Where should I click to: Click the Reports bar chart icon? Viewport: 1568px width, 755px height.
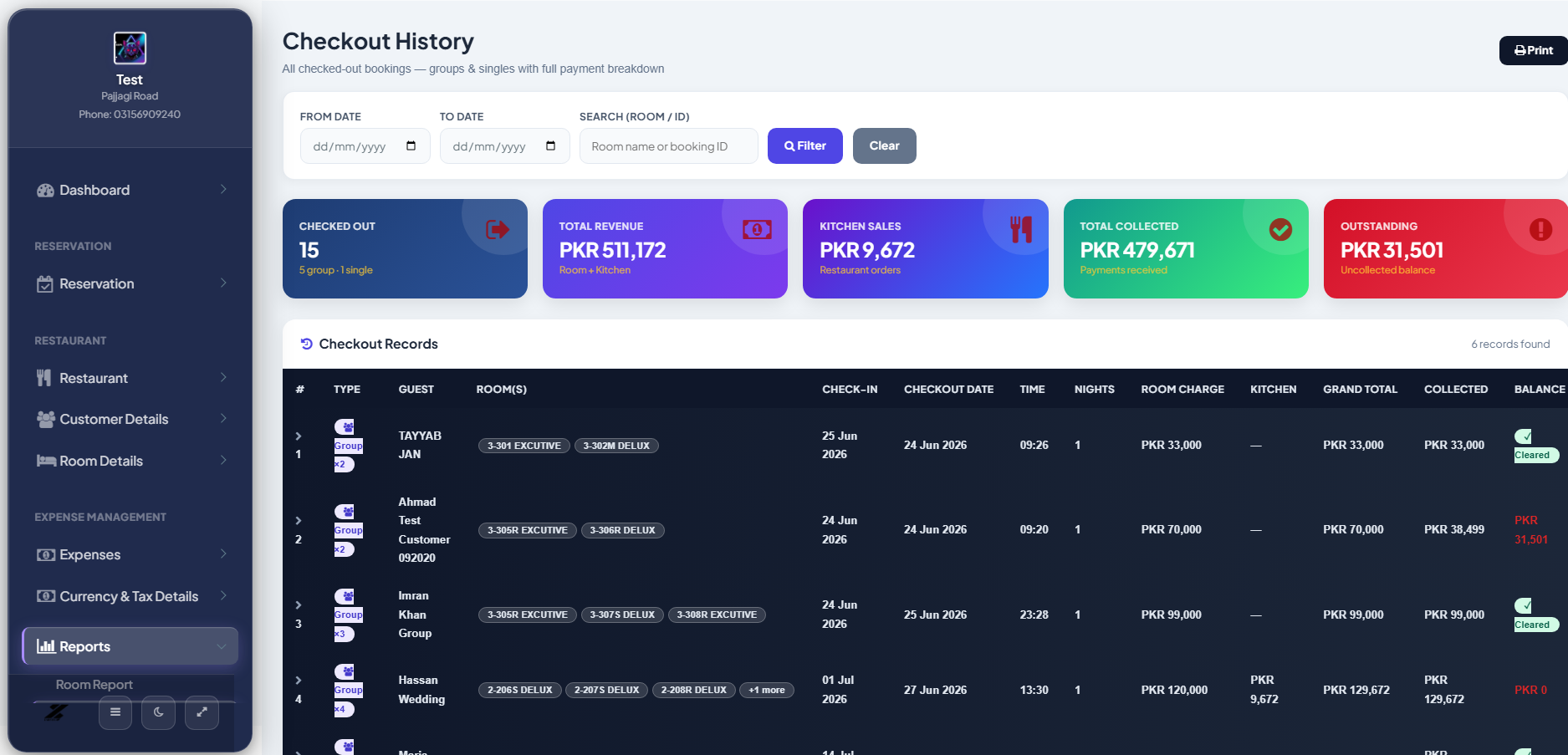[46, 646]
